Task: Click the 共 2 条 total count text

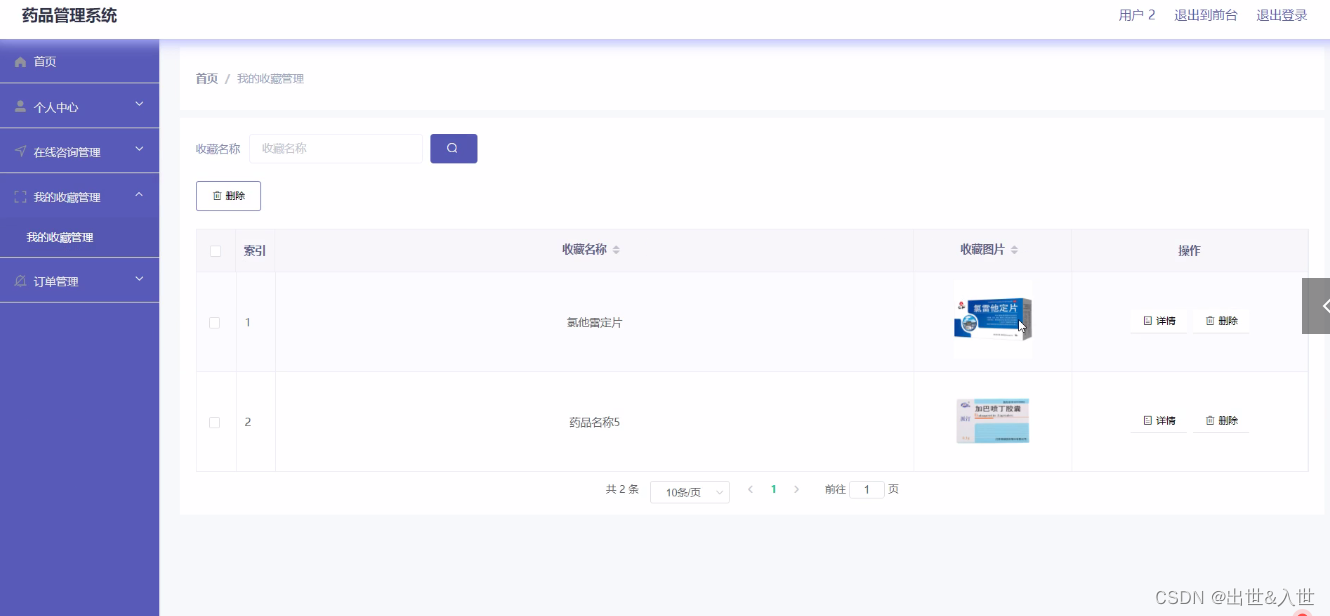Action: (x=622, y=490)
